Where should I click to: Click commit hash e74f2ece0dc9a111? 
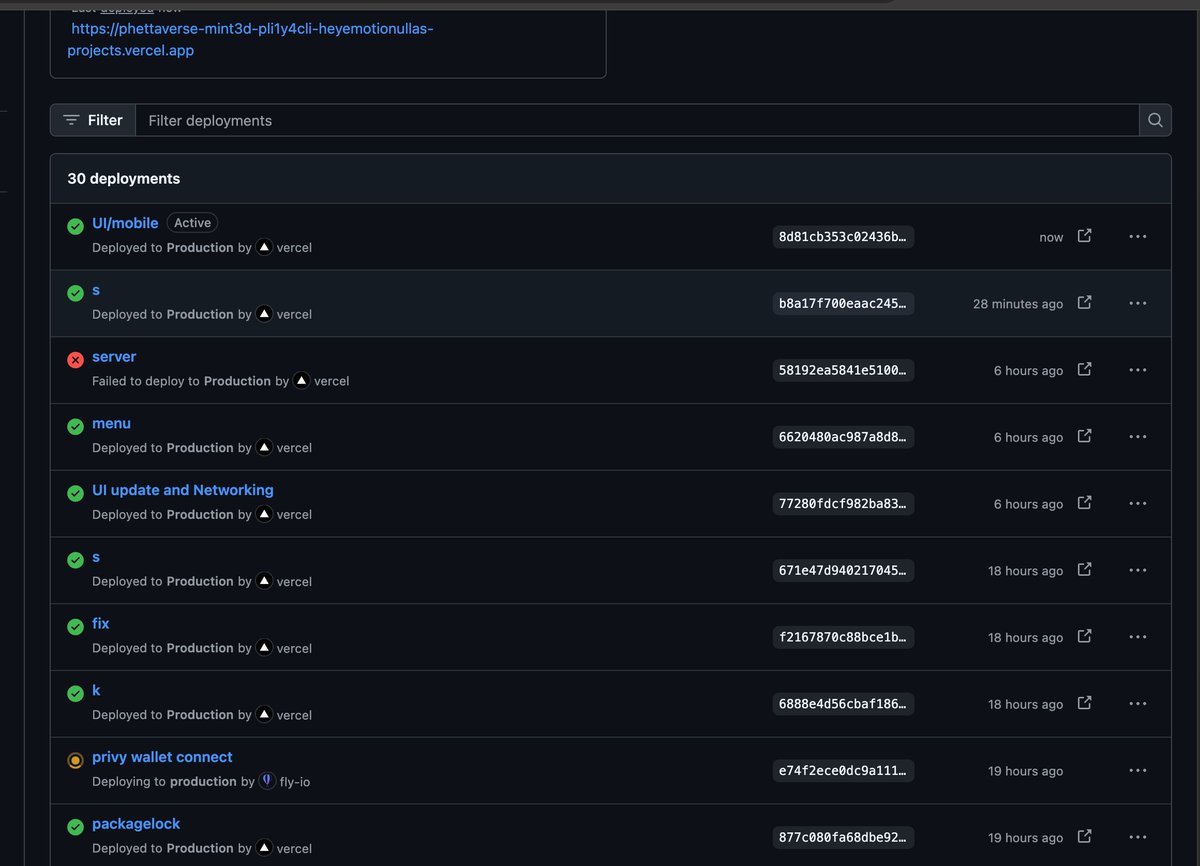click(x=843, y=771)
